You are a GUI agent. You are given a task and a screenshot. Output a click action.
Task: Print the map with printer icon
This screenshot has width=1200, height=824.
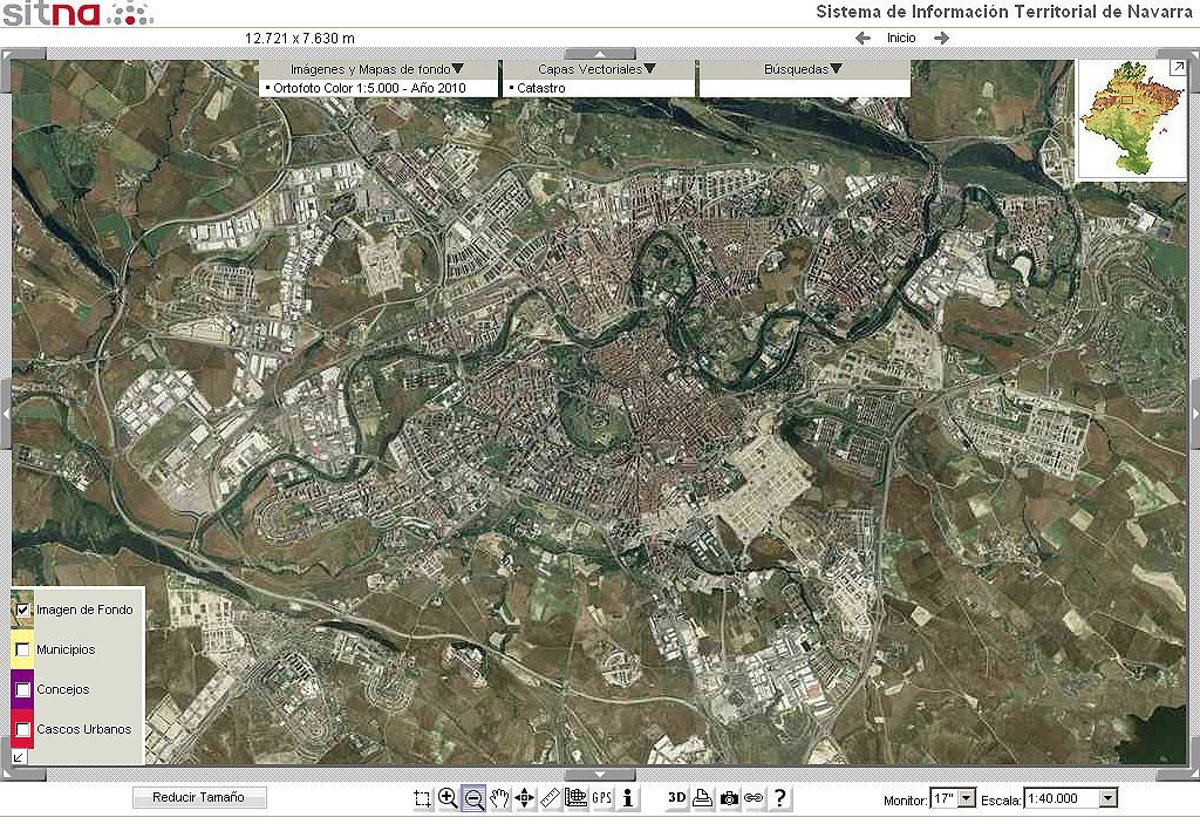click(703, 797)
